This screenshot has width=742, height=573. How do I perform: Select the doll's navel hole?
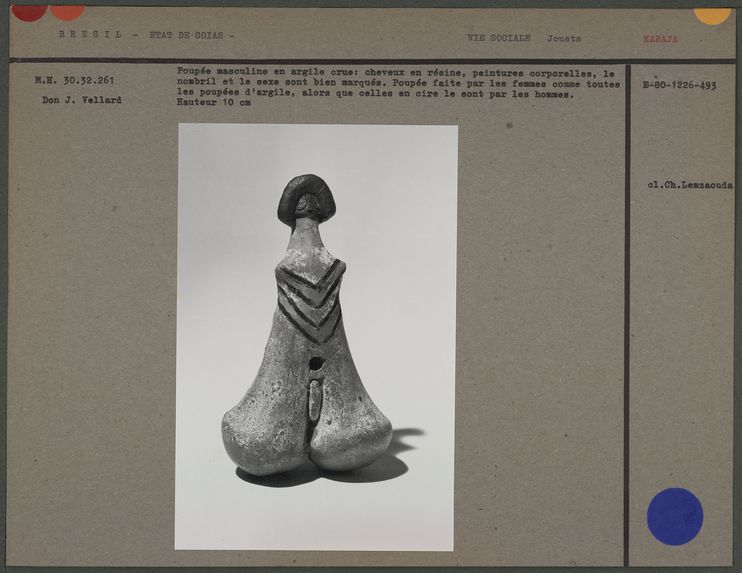point(315,364)
